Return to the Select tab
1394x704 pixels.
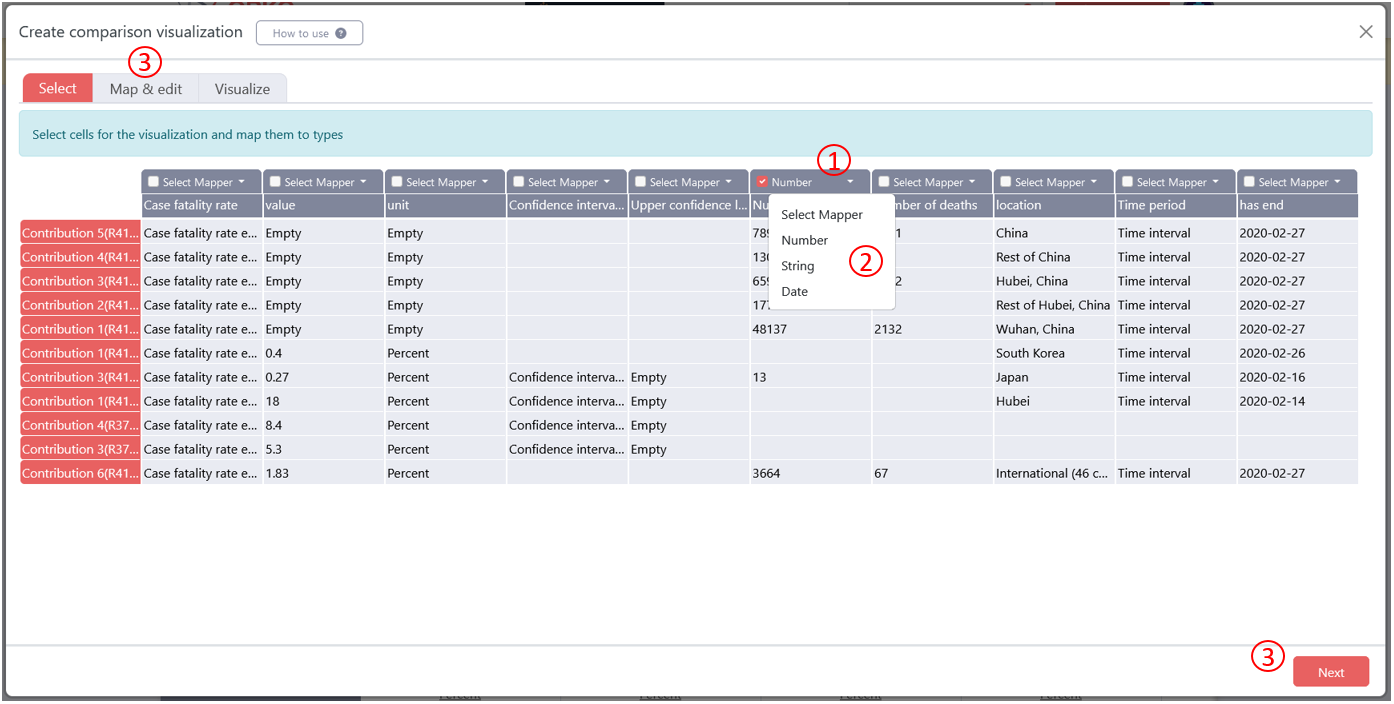pyautogui.click(x=57, y=88)
